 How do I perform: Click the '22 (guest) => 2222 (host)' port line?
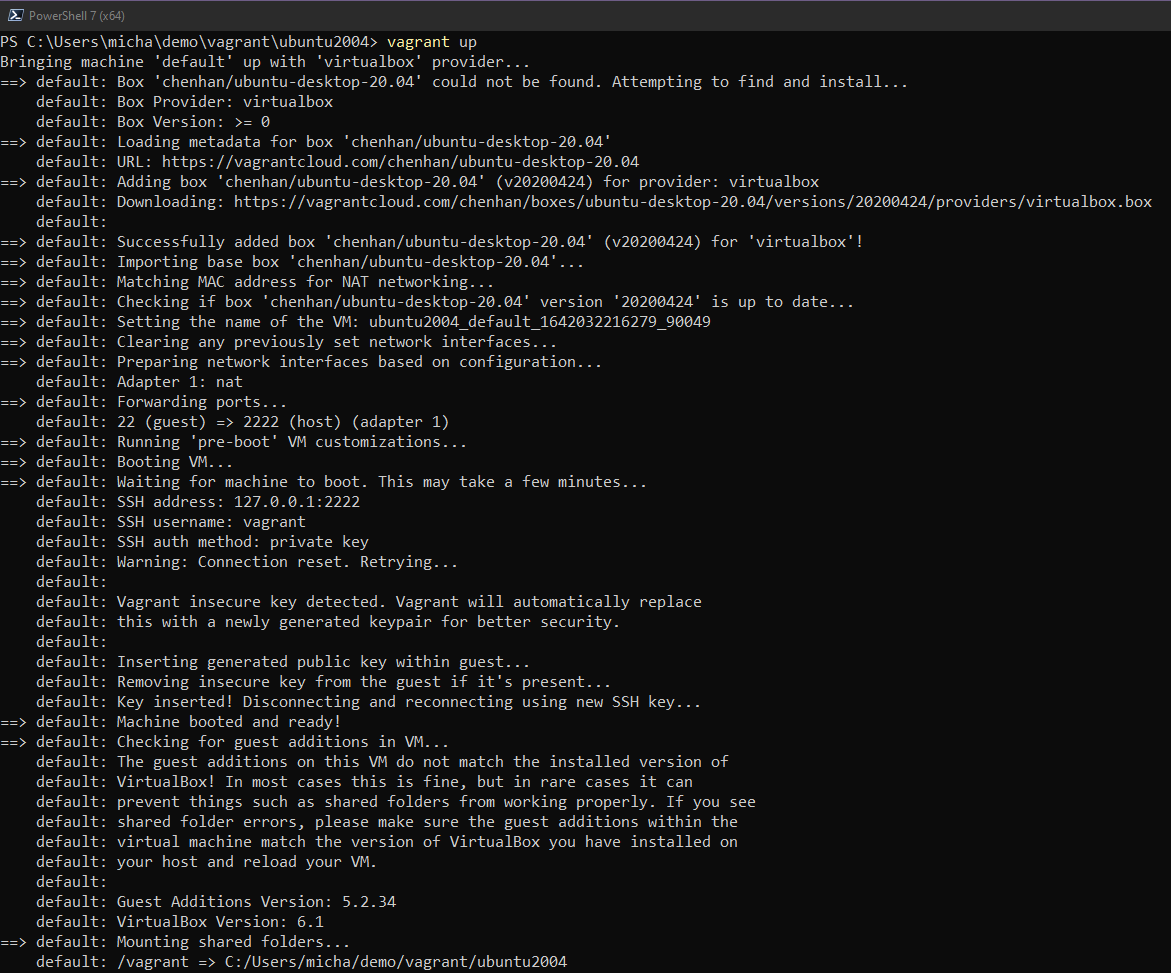283,422
